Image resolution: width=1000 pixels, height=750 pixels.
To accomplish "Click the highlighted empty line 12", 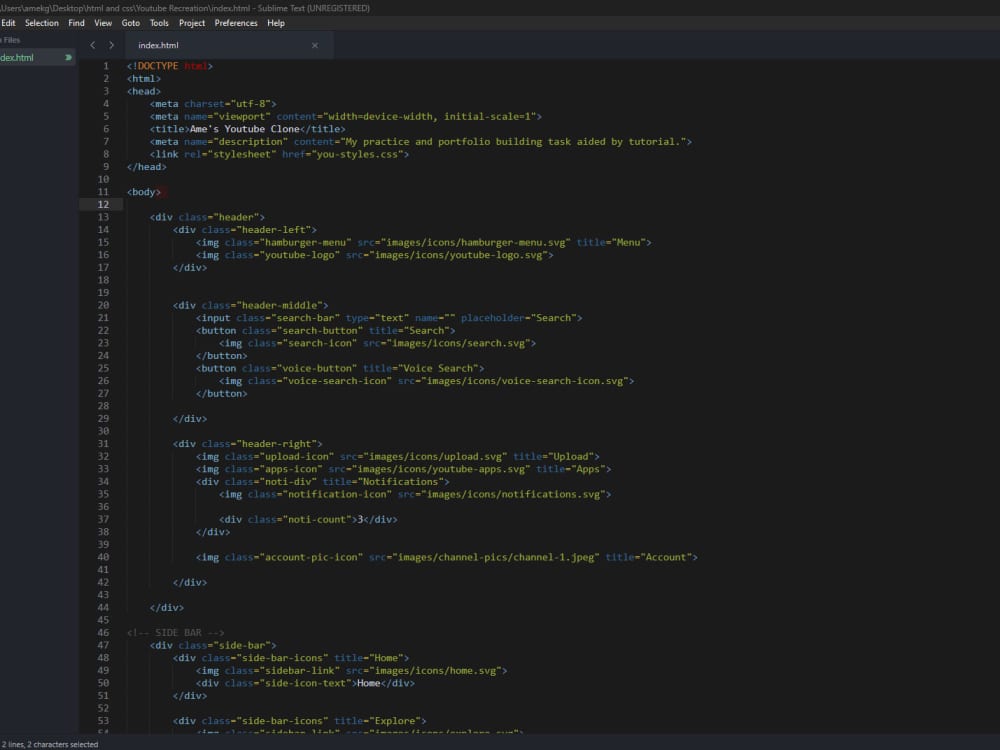I will (x=200, y=204).
